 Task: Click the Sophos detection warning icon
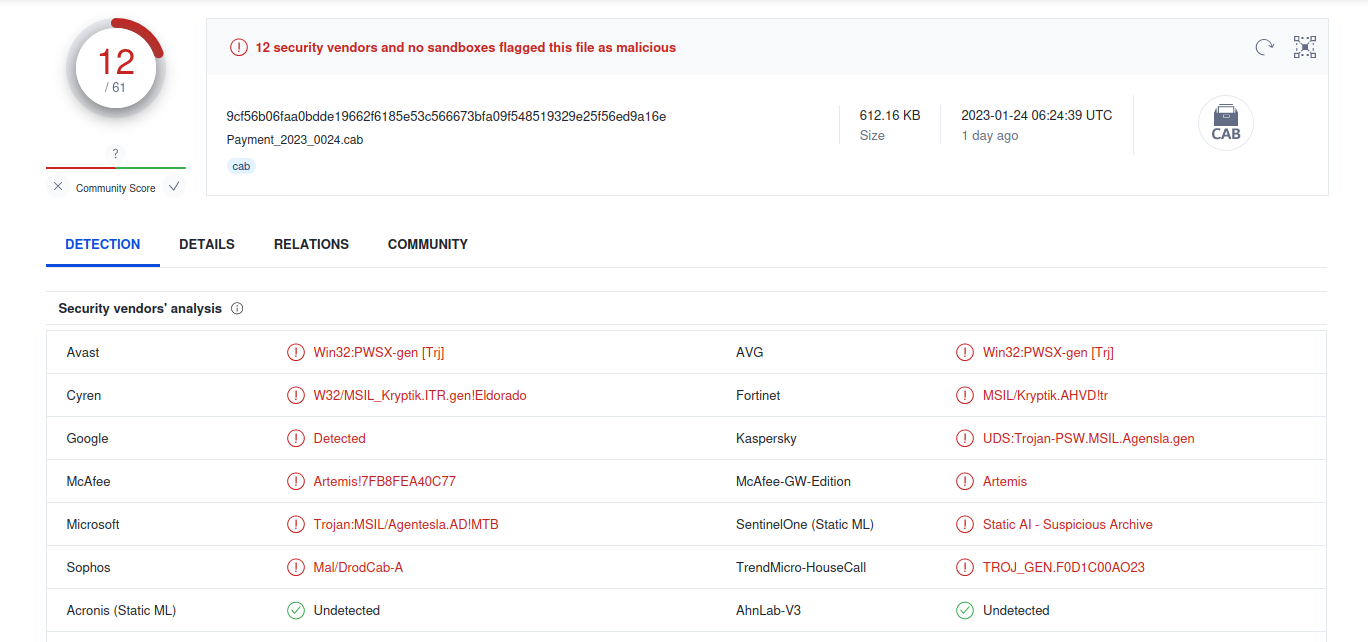pyautogui.click(x=296, y=567)
